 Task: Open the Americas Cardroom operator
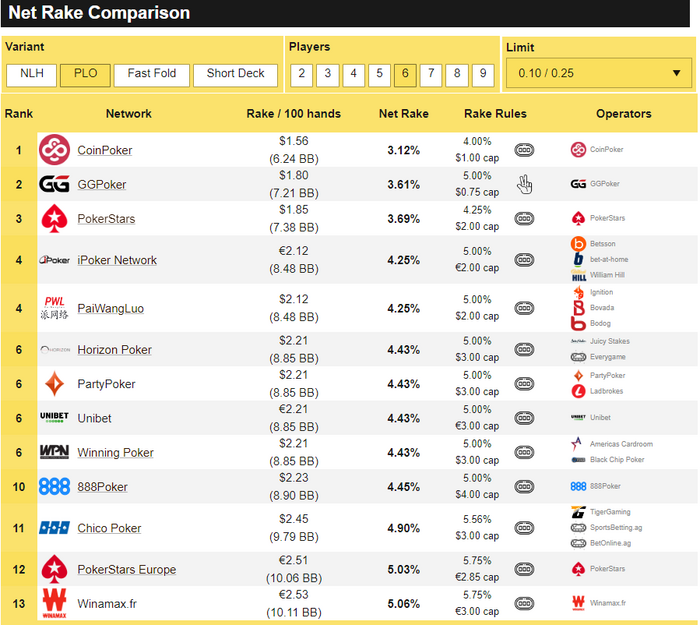[612, 444]
